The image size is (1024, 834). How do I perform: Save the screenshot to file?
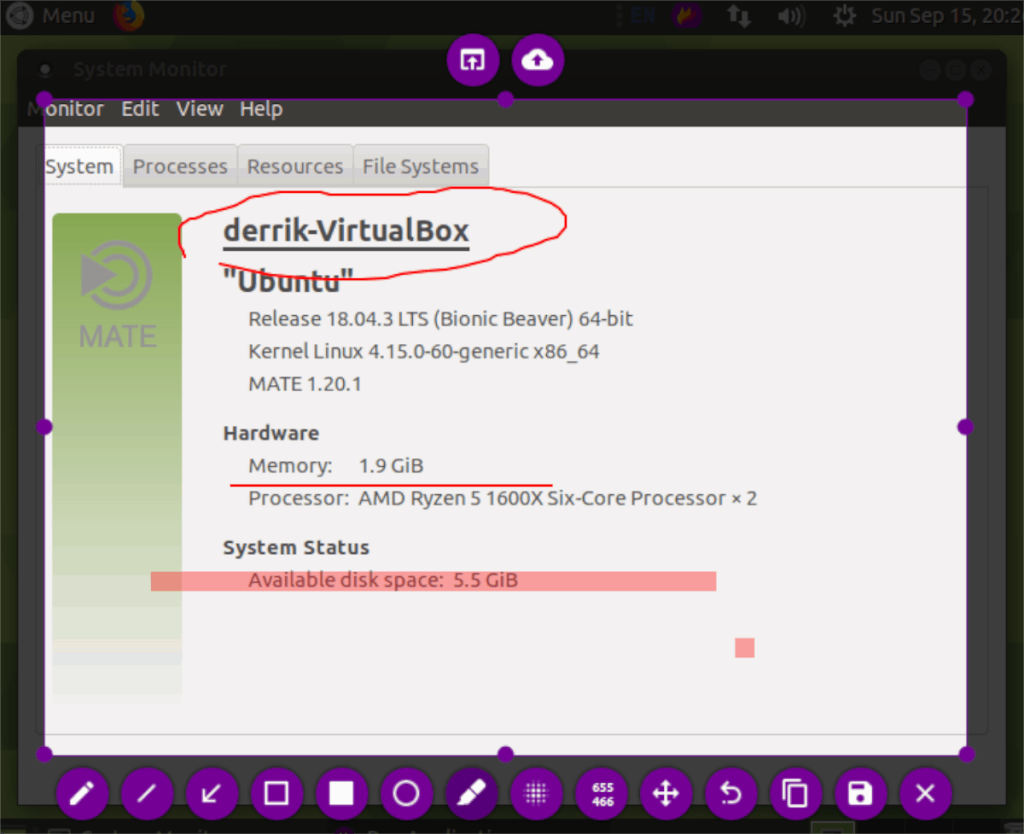coord(860,794)
